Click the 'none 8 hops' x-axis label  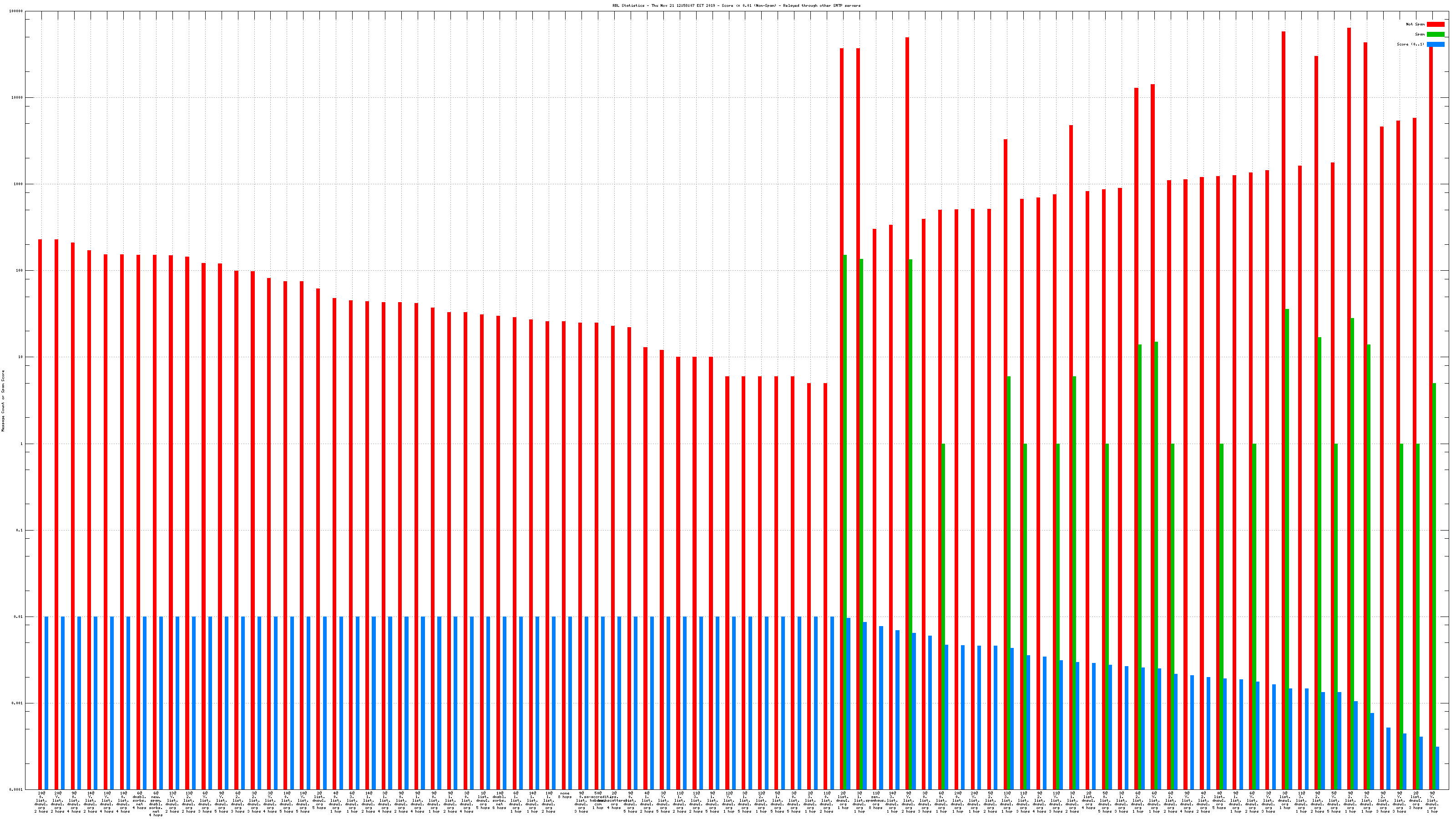point(565,795)
